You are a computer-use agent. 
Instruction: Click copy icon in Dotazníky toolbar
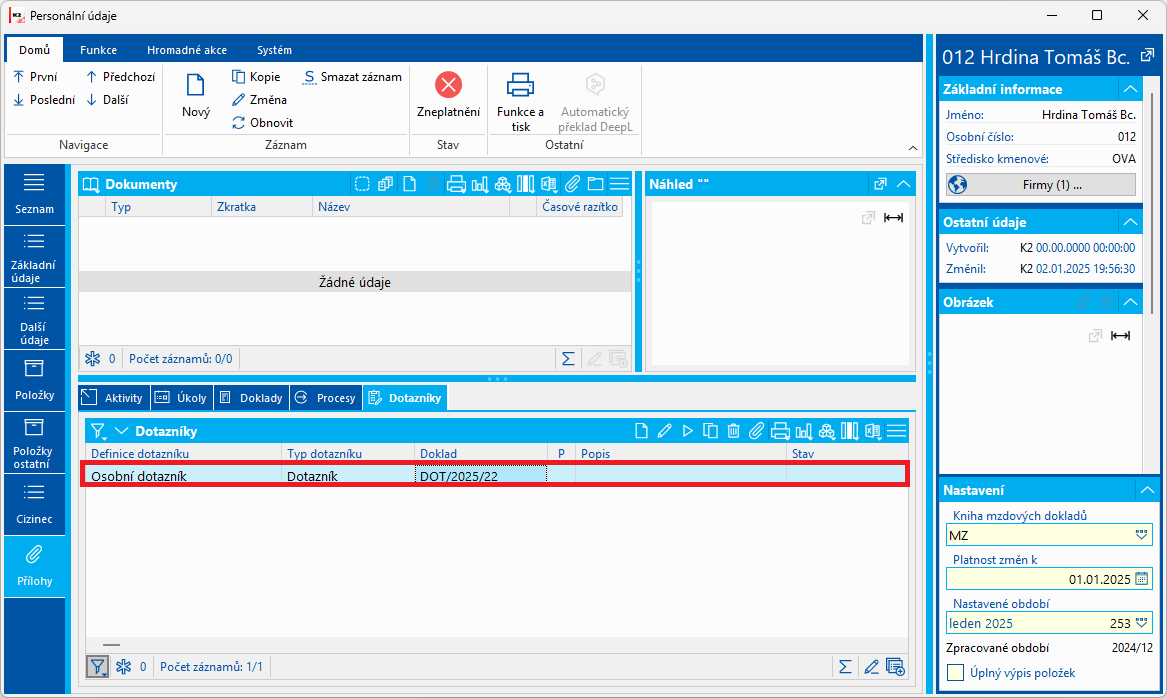click(711, 431)
